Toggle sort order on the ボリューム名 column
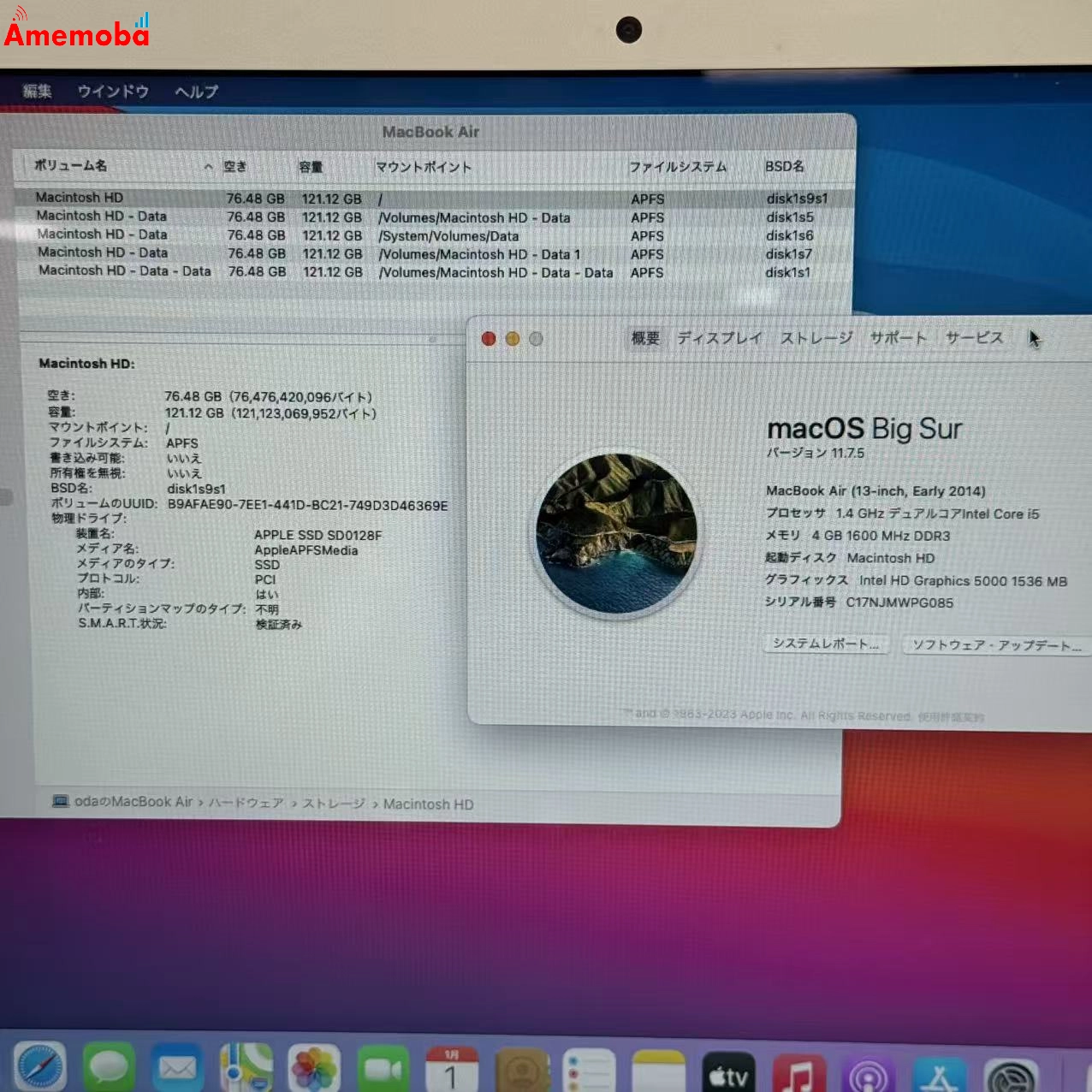1092x1092 pixels. coord(68,166)
